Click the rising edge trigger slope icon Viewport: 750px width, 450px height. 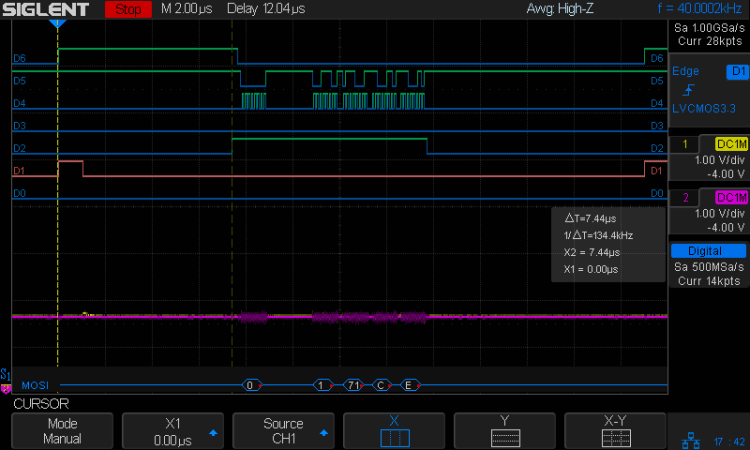[688, 90]
